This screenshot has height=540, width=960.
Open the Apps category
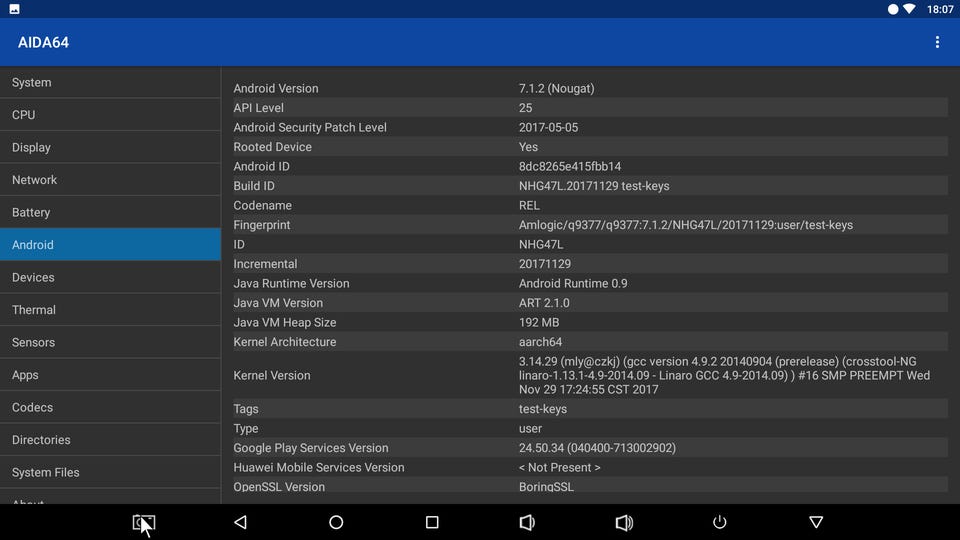tap(110, 374)
